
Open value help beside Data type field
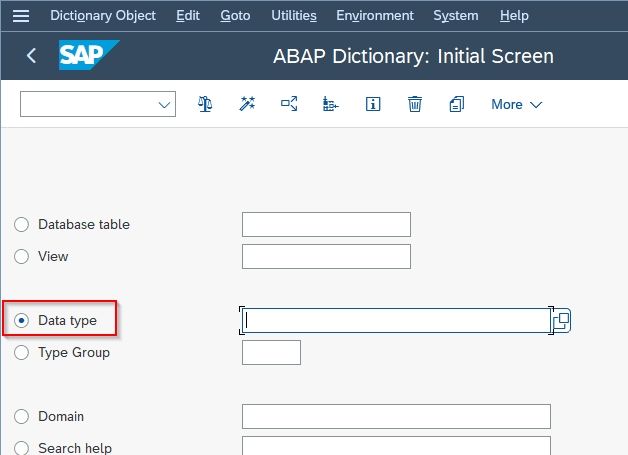[562, 320]
